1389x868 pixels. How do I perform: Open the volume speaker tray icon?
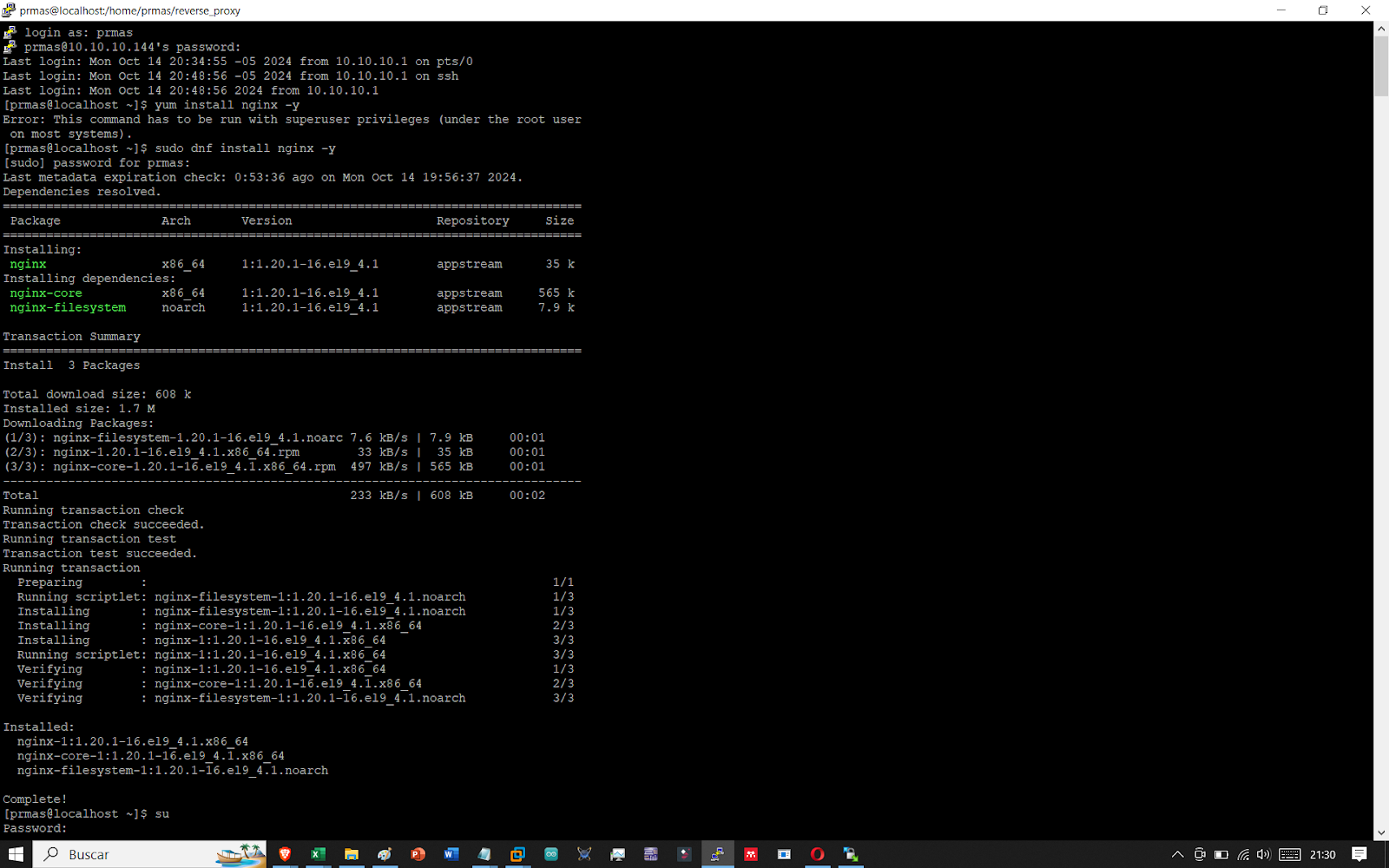1263,854
